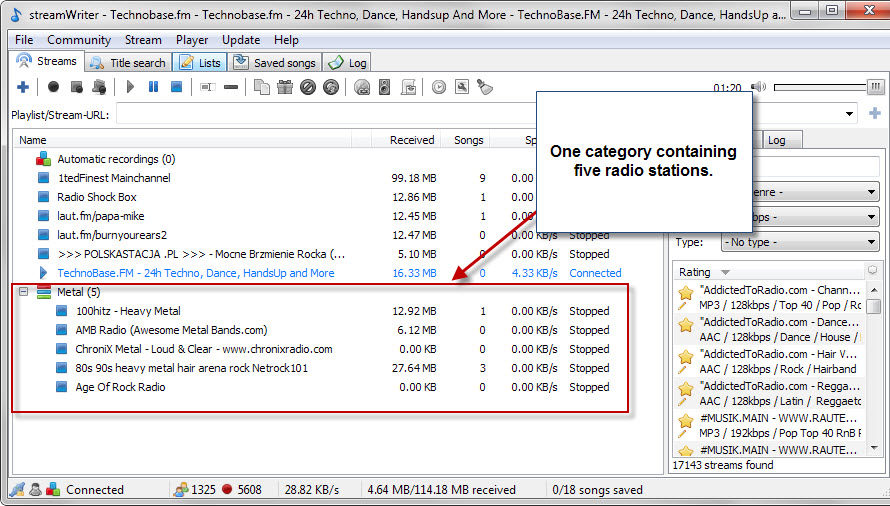Open the Player menu
The width and height of the screenshot is (890, 506).
192,40
